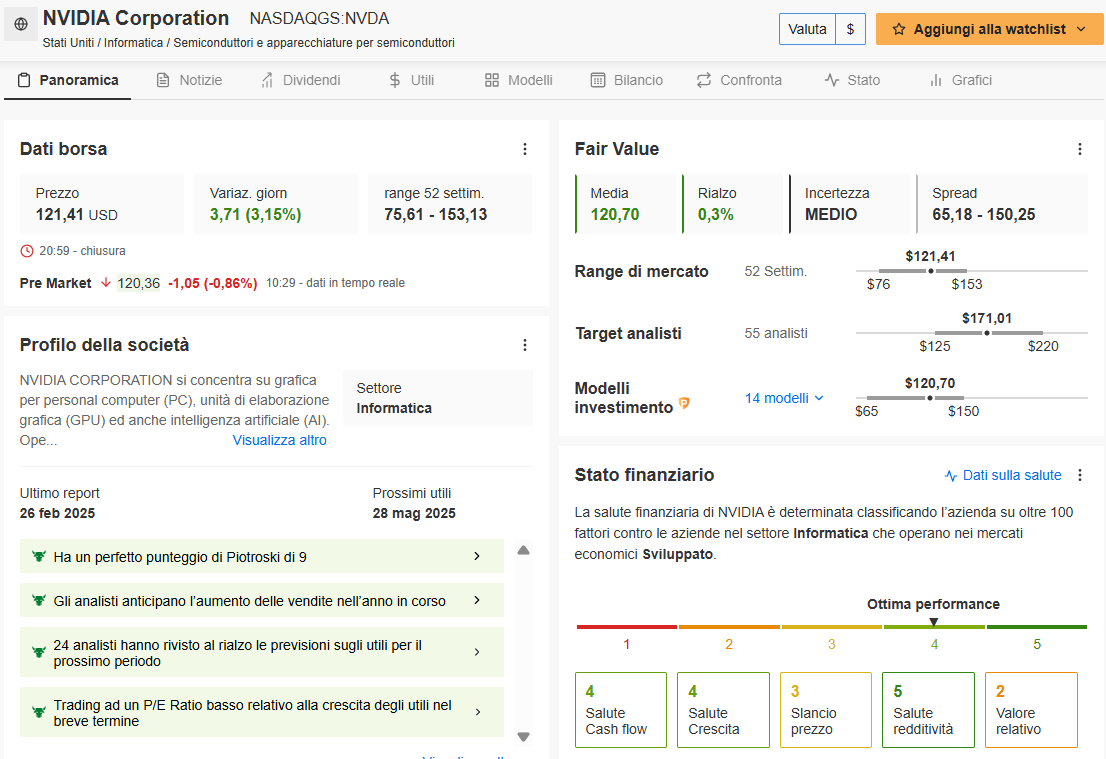Click the red clock icon near 20:59 chiusura
The image size is (1106, 759).
pos(27,251)
